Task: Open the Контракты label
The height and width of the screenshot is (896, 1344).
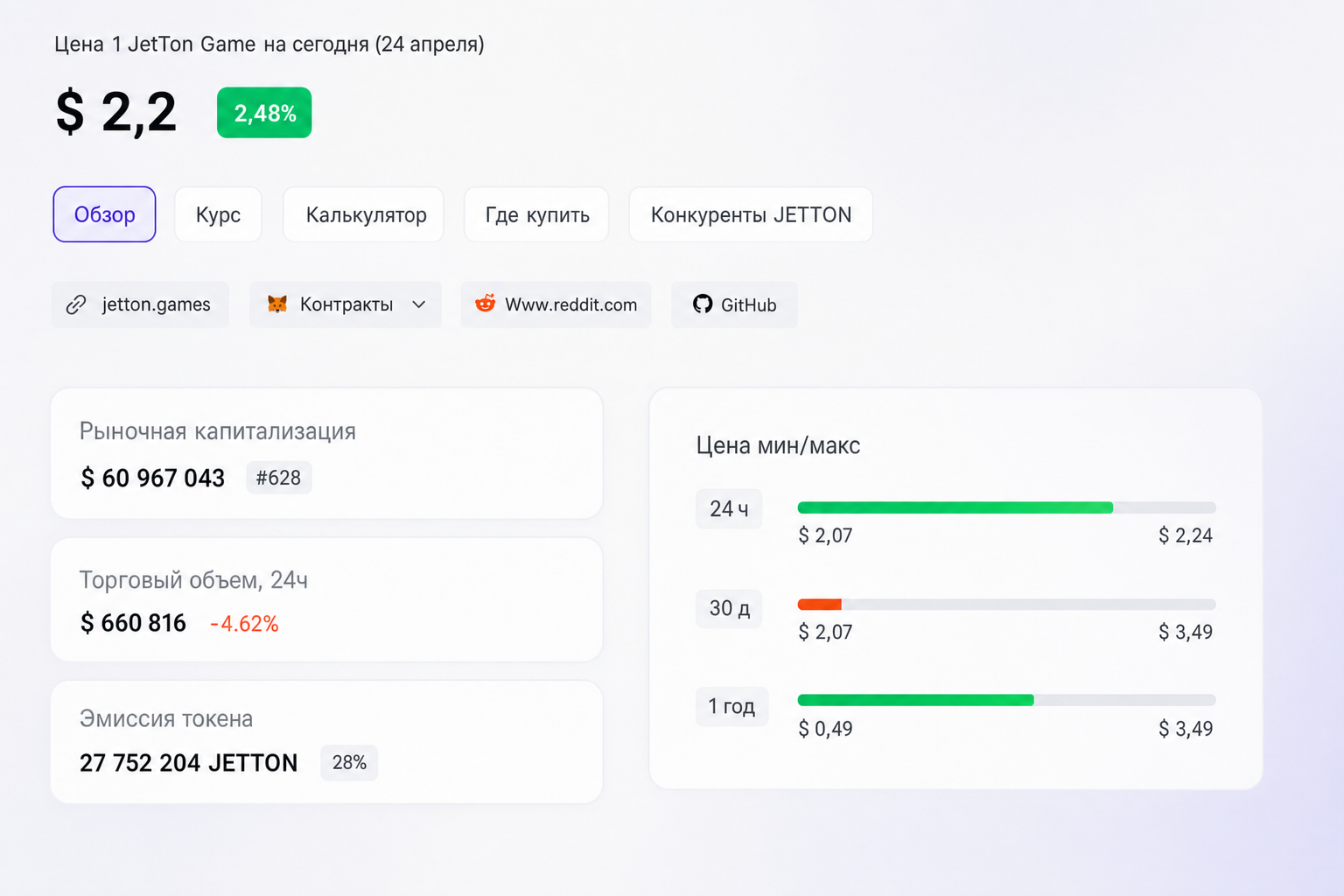Action: 346,304
